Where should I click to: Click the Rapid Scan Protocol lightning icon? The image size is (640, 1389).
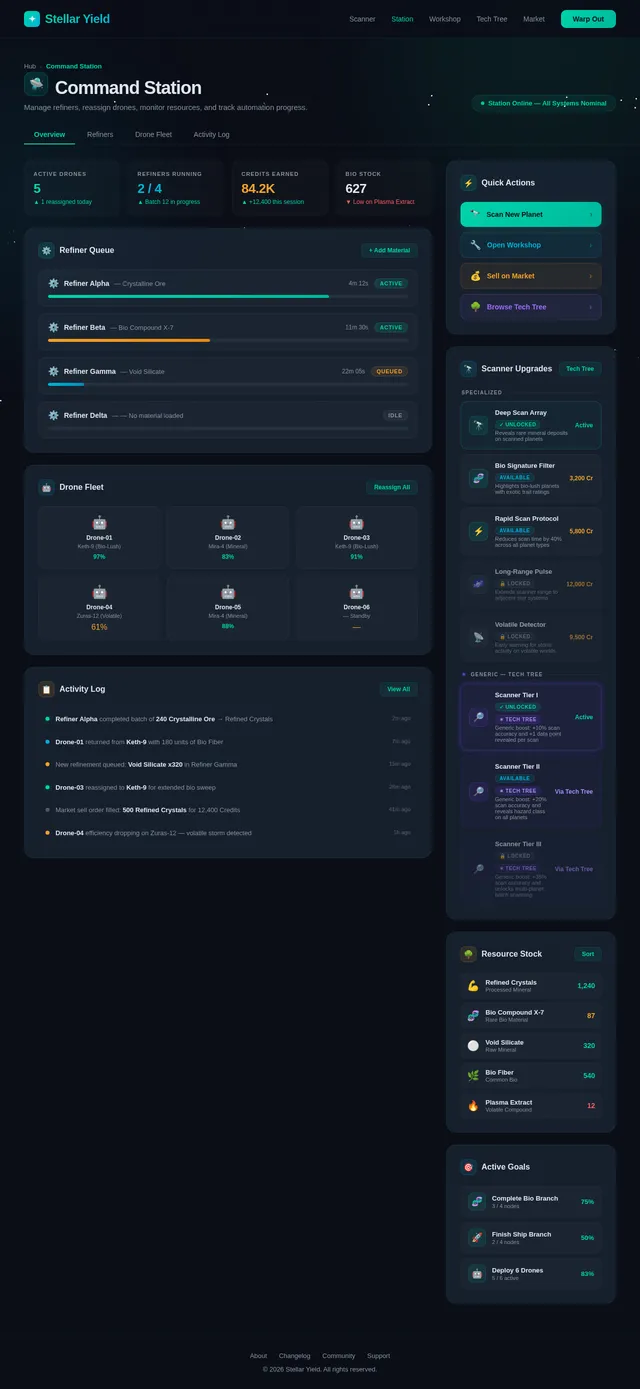tap(478, 531)
